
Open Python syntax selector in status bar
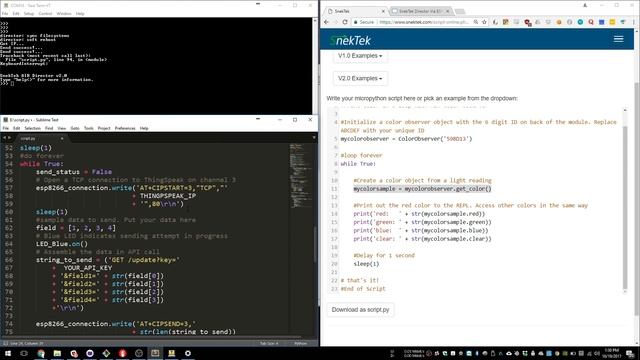pos(301,343)
